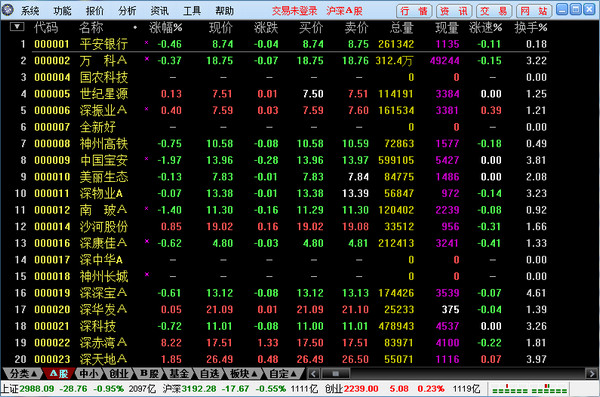Select the 创业 tab
The width and height of the screenshot is (600, 397).
point(119,373)
